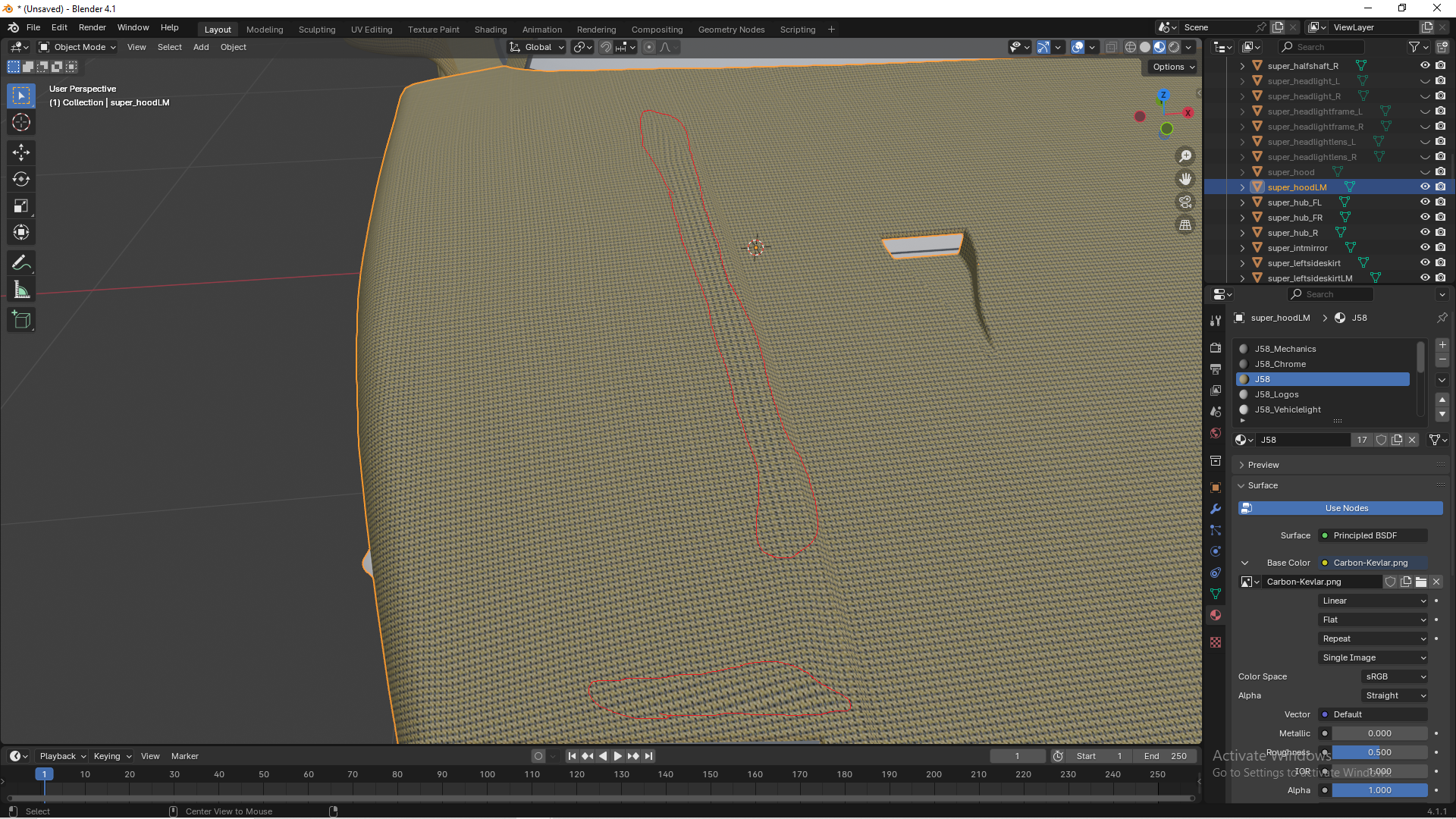This screenshot has height=819, width=1456.
Task: Activate the Annotate tool
Action: tap(21, 263)
